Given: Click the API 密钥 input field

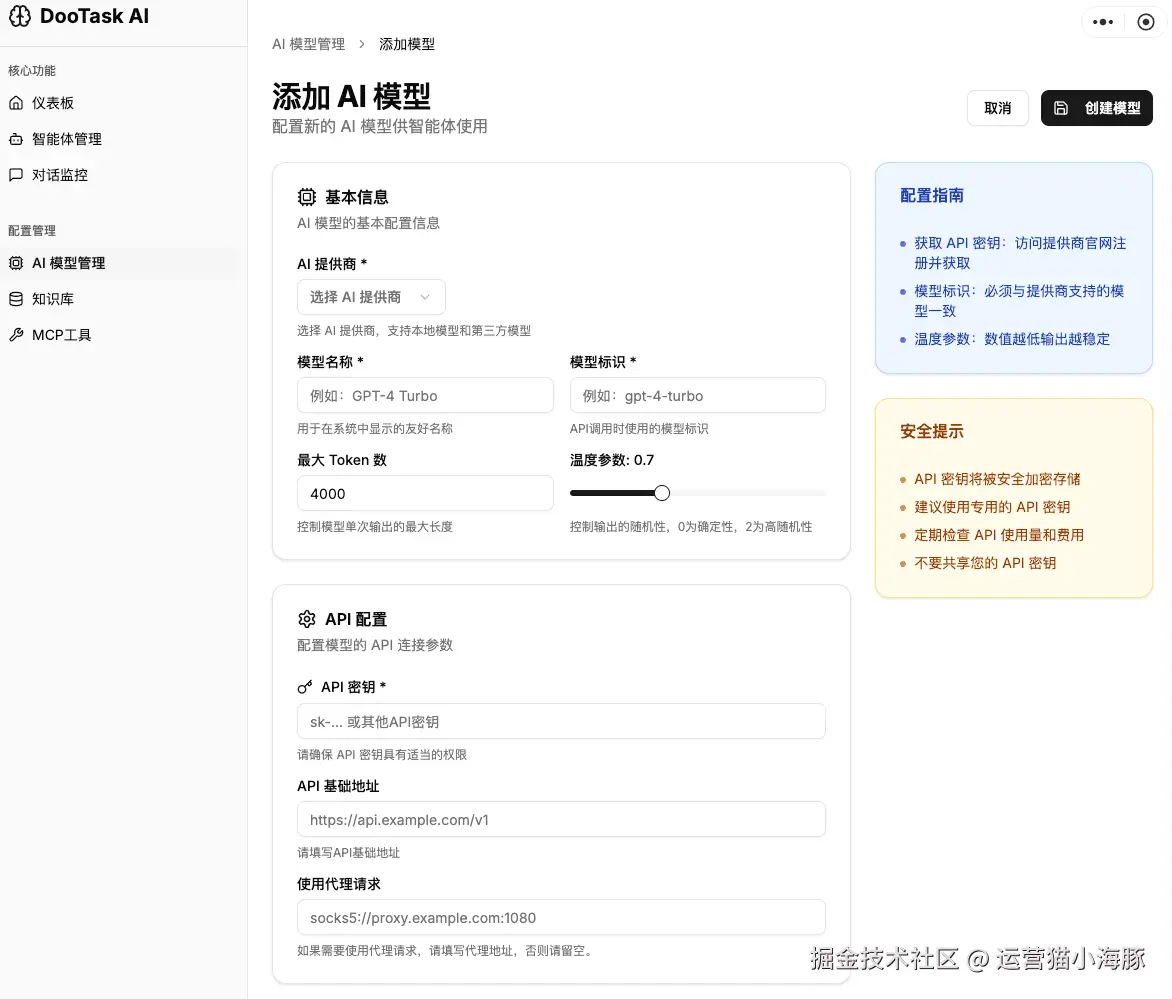Looking at the screenshot, I should click(x=561, y=722).
